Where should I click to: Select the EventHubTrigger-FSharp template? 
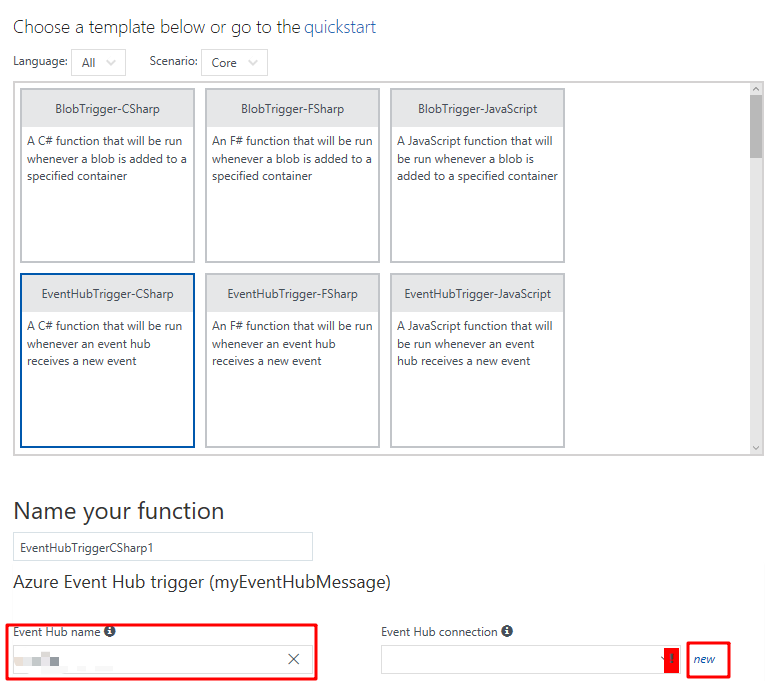click(x=293, y=360)
